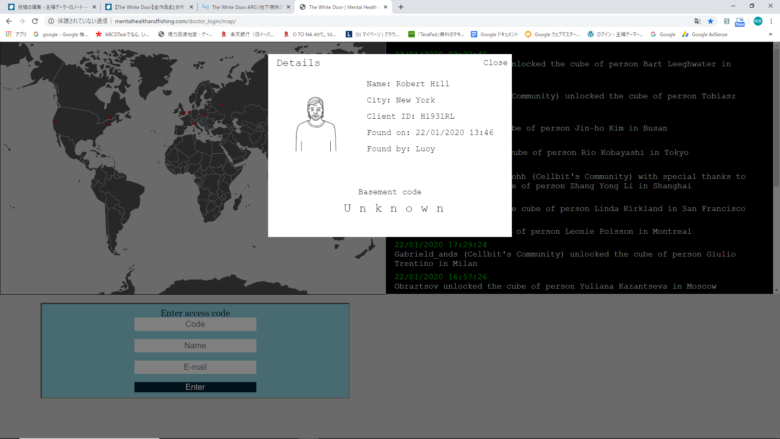Open the Chrome three-dot menu

[771, 21]
